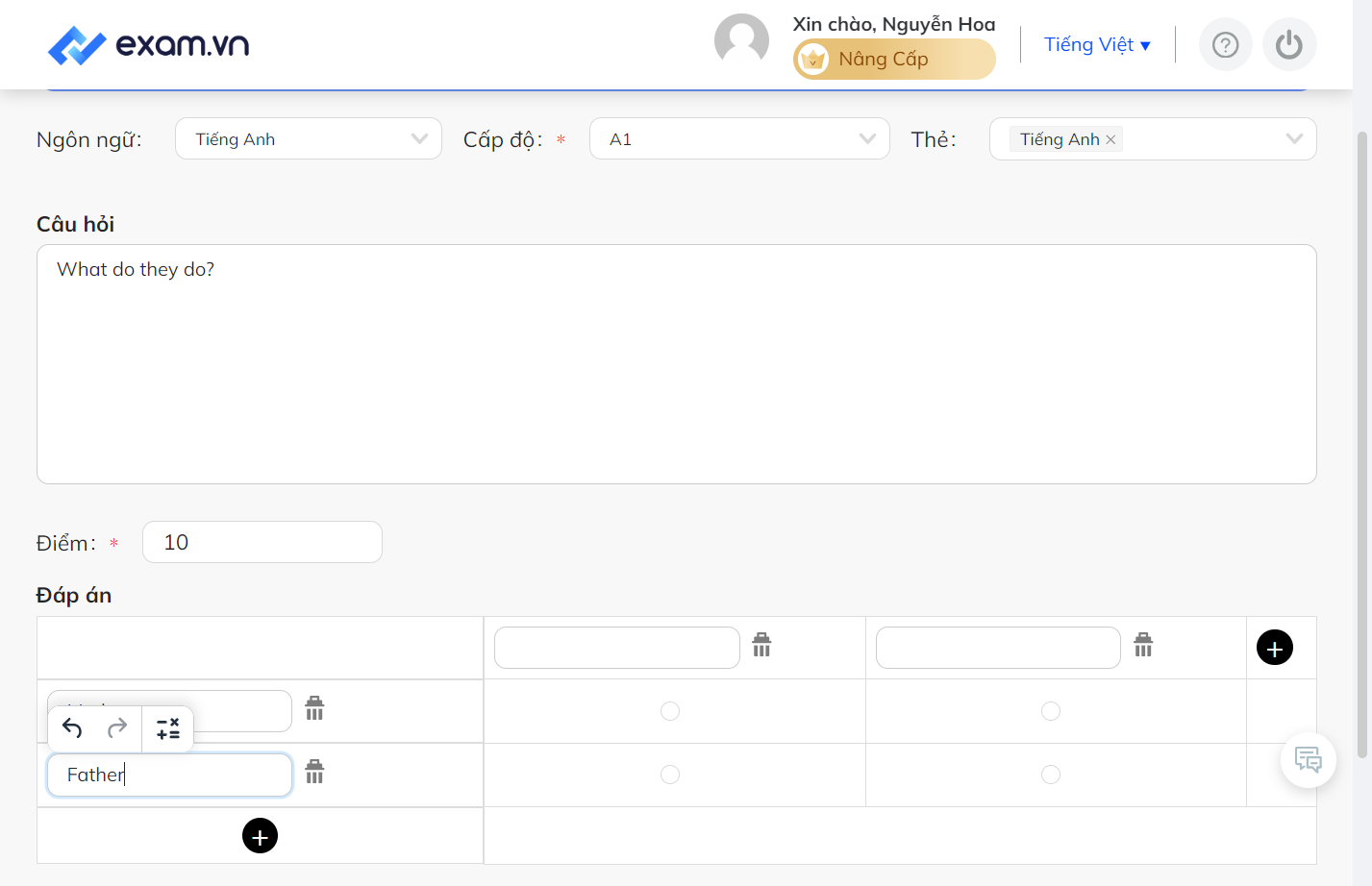Image resolution: width=1372 pixels, height=886 pixels.
Task: Click the first column header input
Action: 617,648
